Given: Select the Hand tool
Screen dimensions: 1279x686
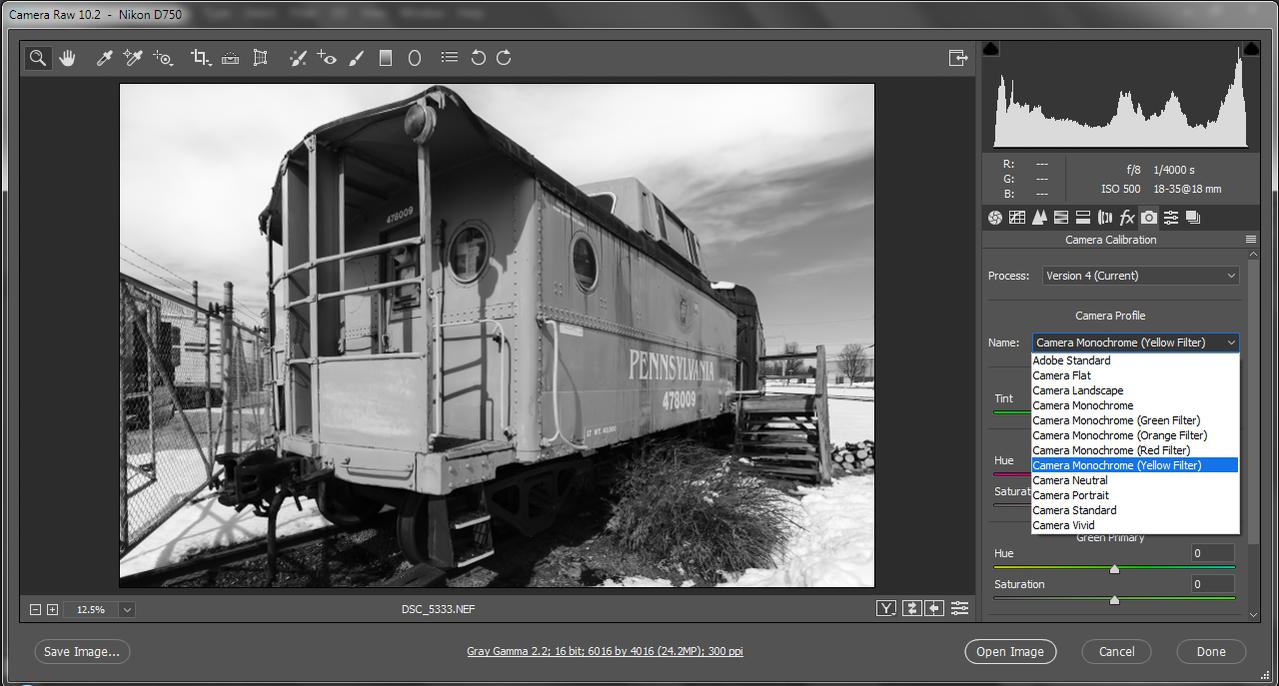Looking at the screenshot, I should pos(67,58).
